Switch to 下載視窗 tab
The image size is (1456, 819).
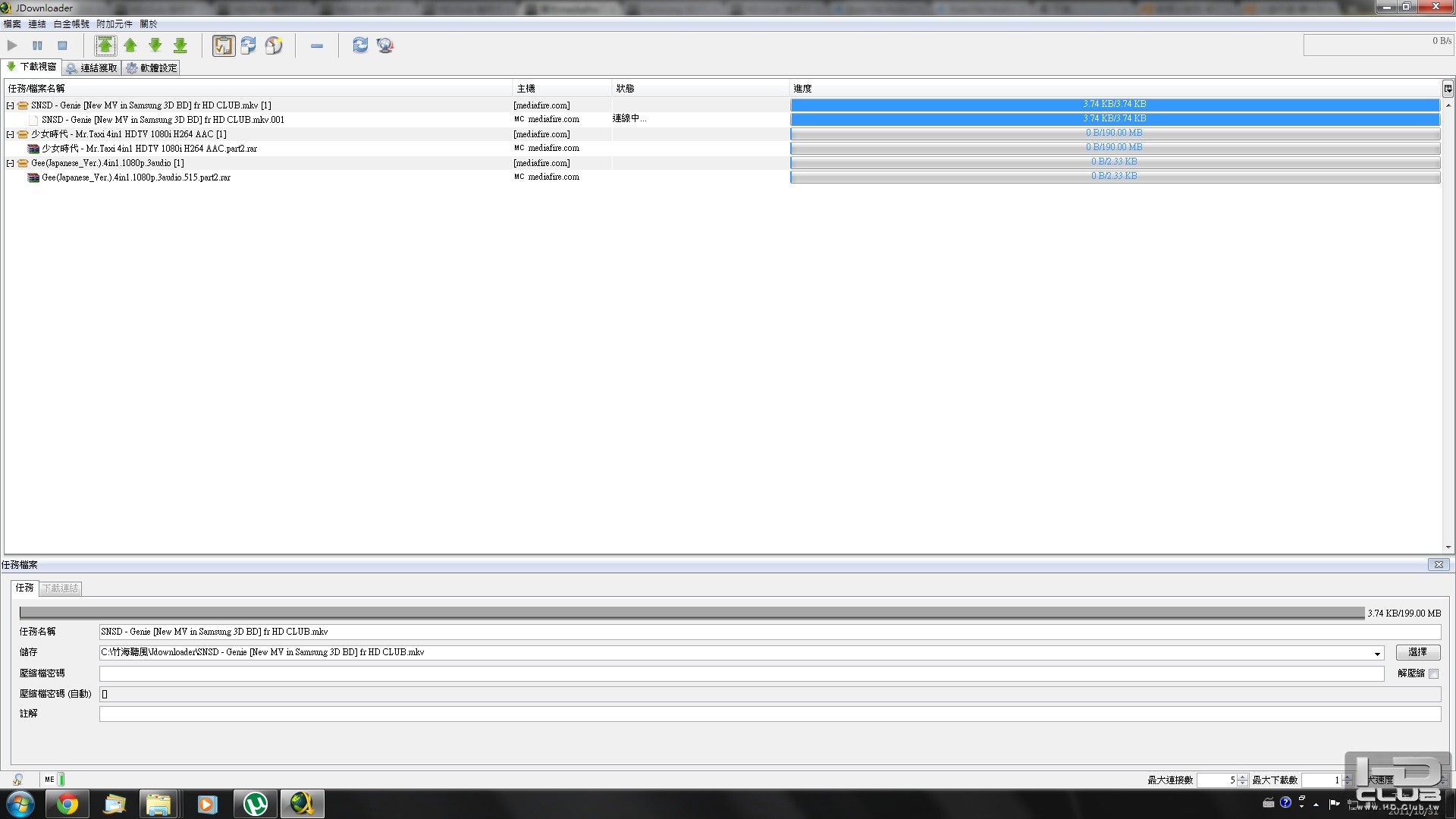32,67
